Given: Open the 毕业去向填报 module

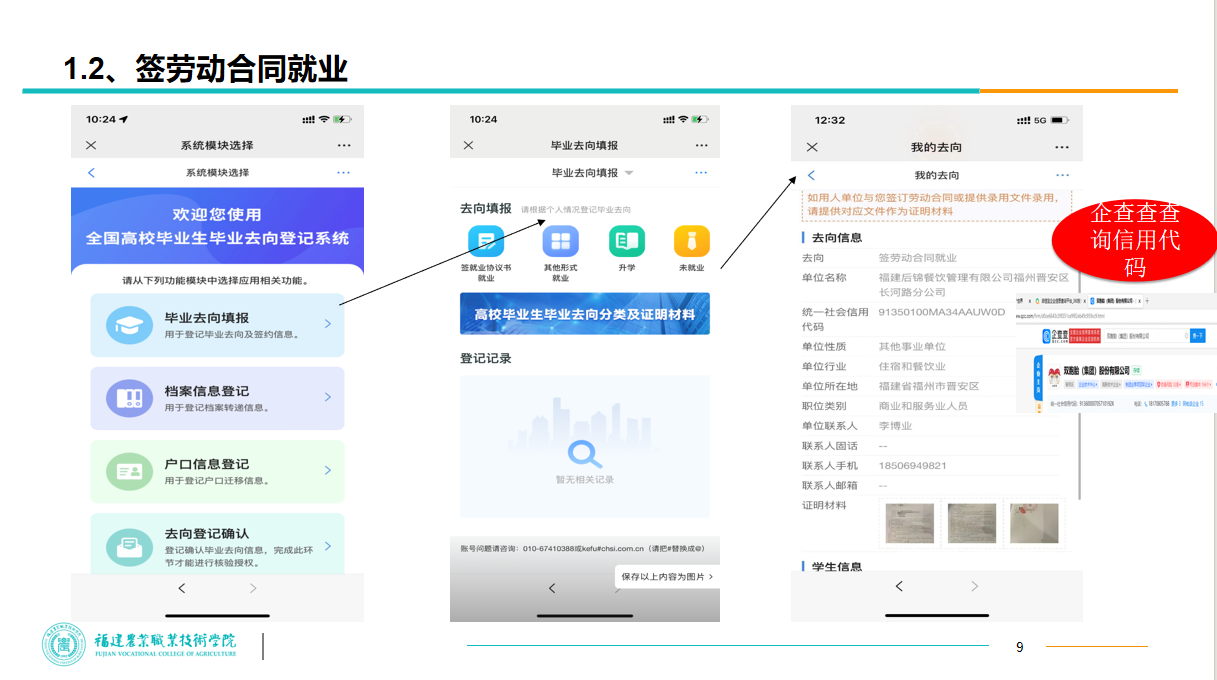Looking at the screenshot, I should [x=217, y=325].
